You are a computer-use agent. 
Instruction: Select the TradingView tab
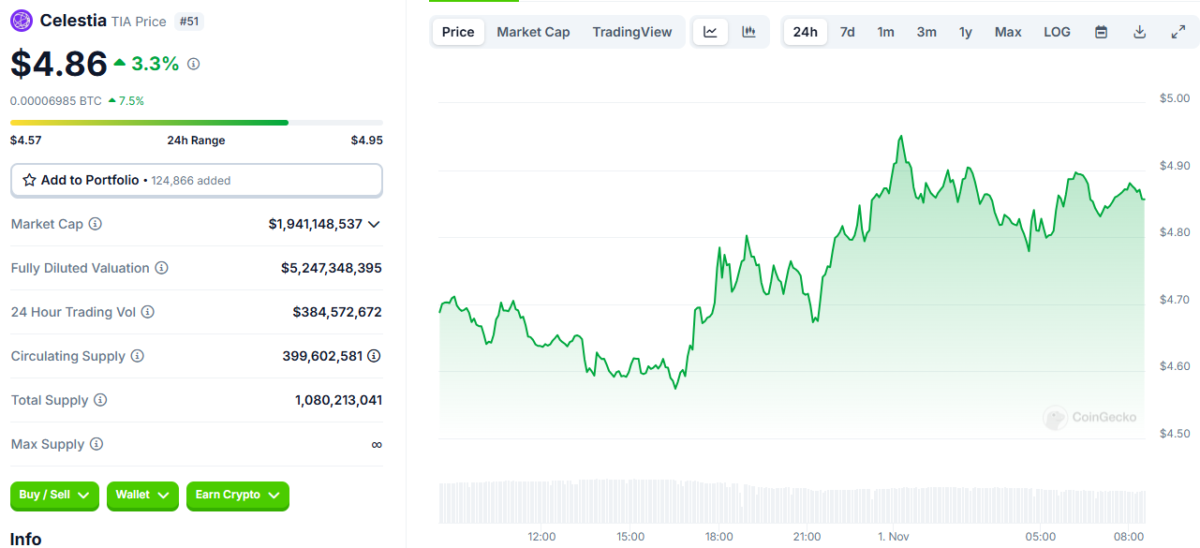(x=632, y=32)
